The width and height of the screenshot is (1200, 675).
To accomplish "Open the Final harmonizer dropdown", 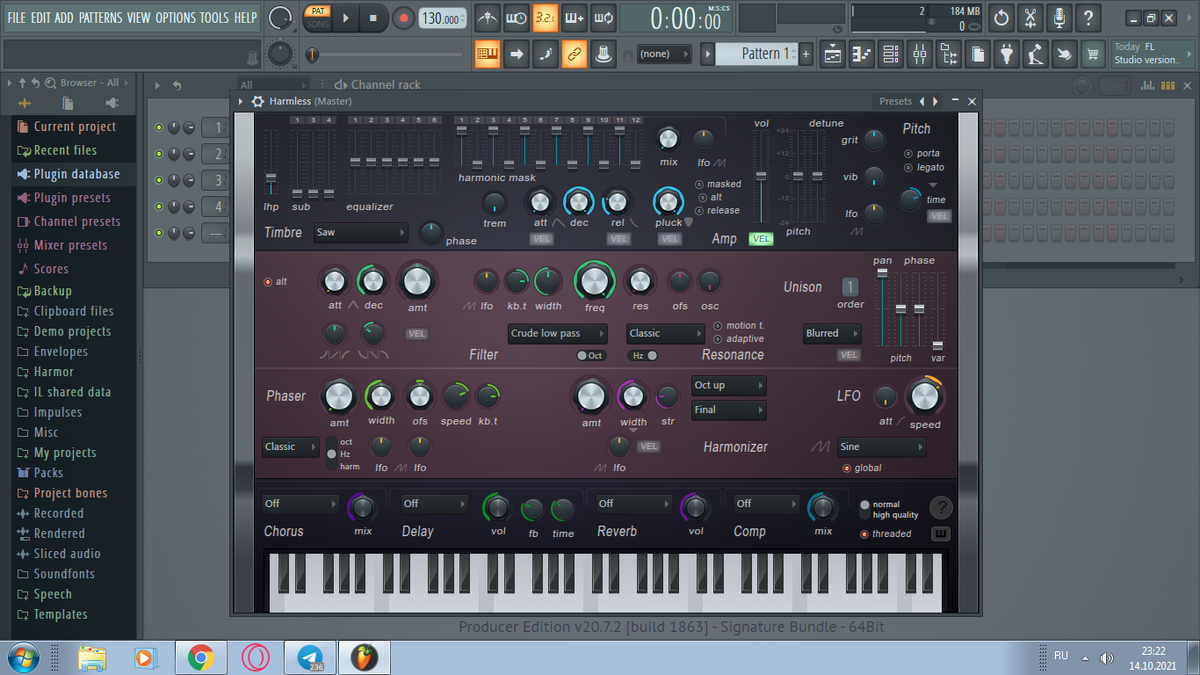I will tap(729, 410).
